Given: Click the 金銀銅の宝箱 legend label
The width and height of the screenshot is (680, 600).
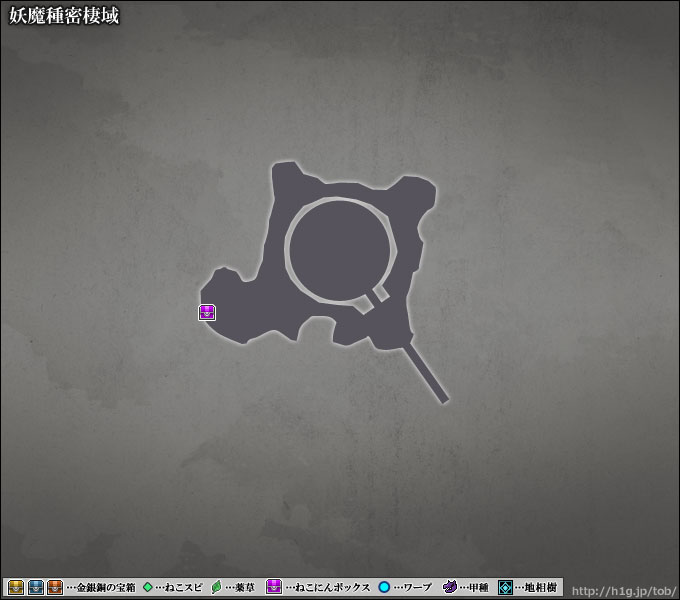Looking at the screenshot, I should [x=105, y=588].
